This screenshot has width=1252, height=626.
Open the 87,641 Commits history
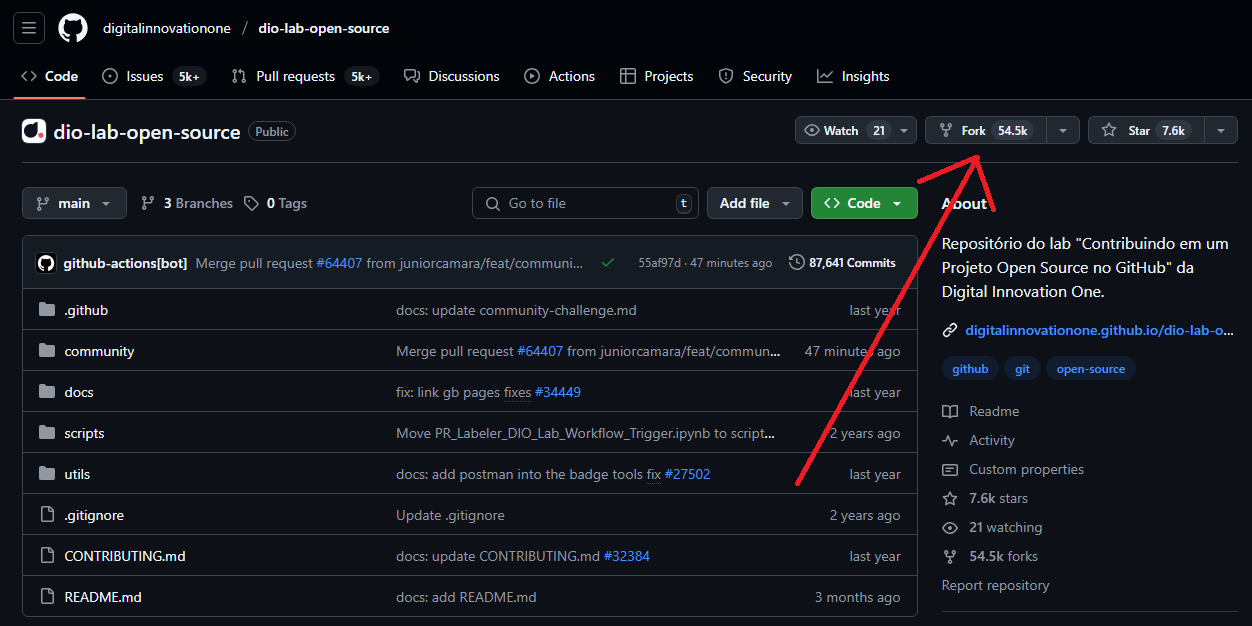[x=842, y=263]
